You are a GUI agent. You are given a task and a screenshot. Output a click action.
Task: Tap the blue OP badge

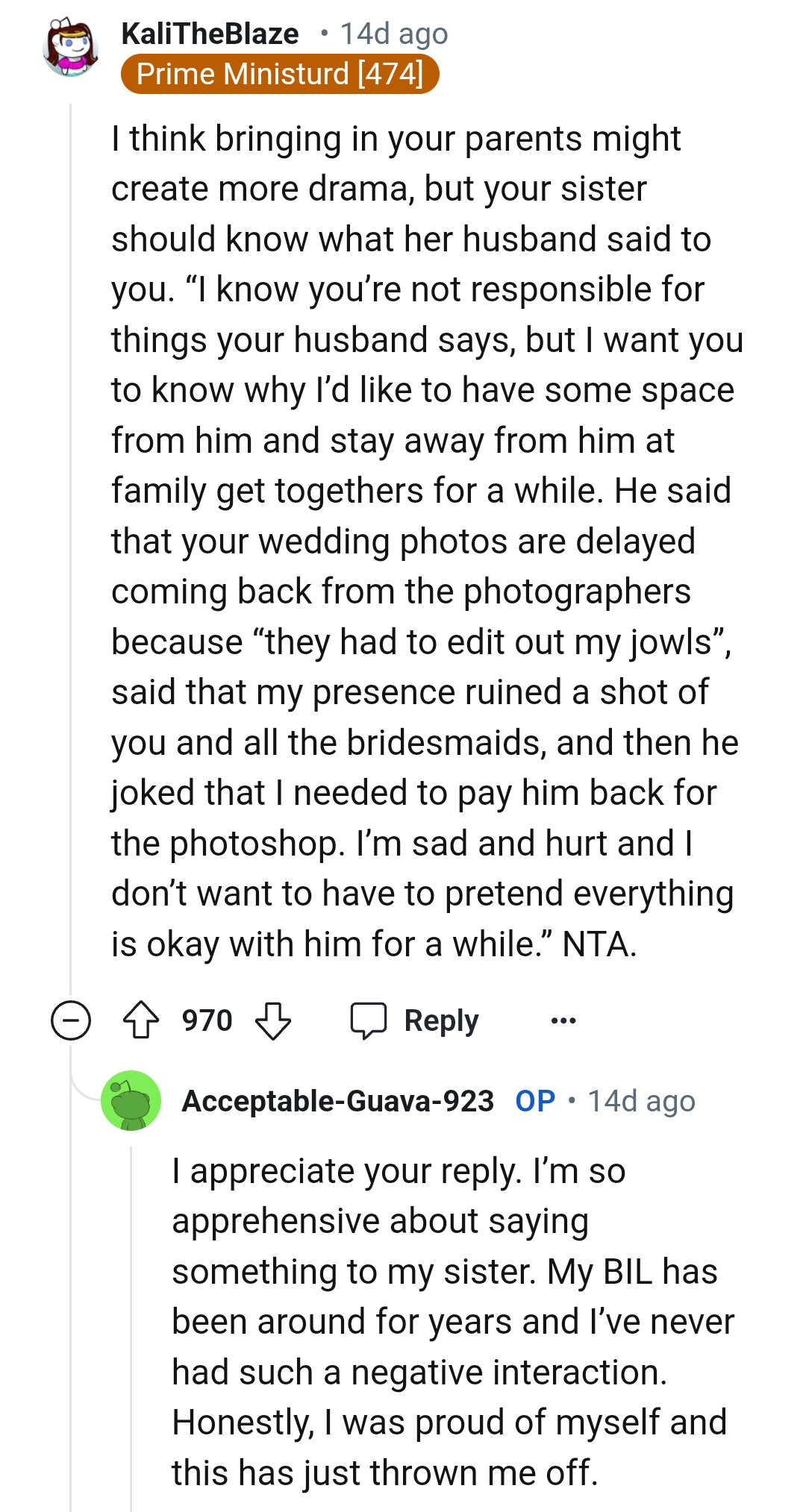tap(535, 1101)
